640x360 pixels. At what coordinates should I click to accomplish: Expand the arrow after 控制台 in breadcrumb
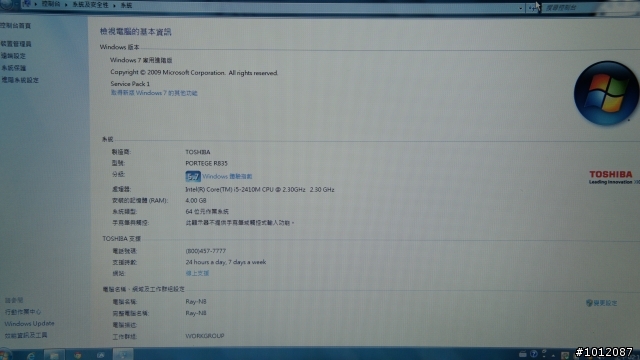[x=66, y=5]
